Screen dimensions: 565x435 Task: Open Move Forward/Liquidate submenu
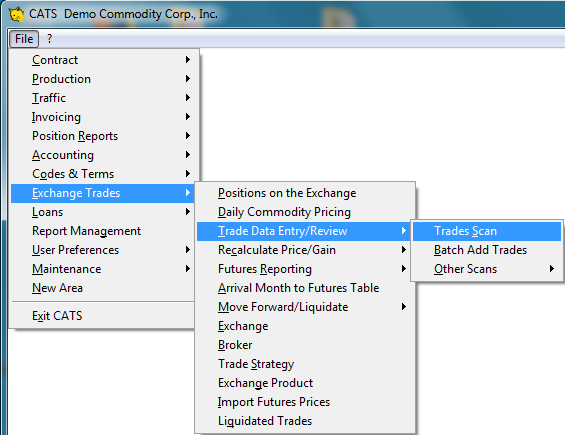pyautogui.click(x=305, y=307)
